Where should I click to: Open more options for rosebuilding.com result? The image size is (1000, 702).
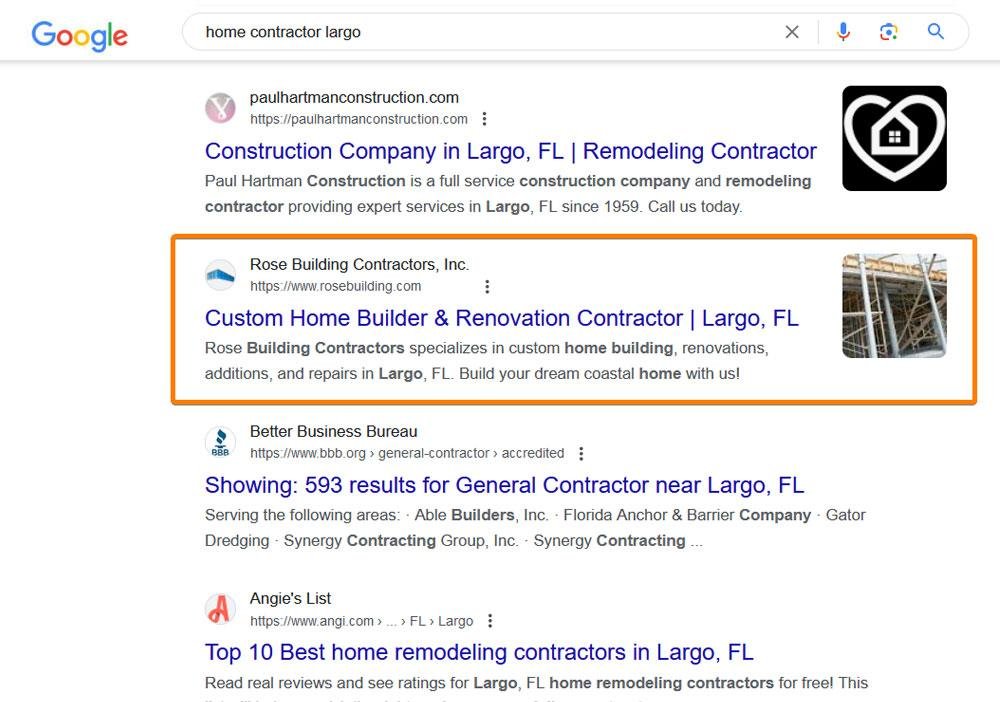tap(487, 286)
